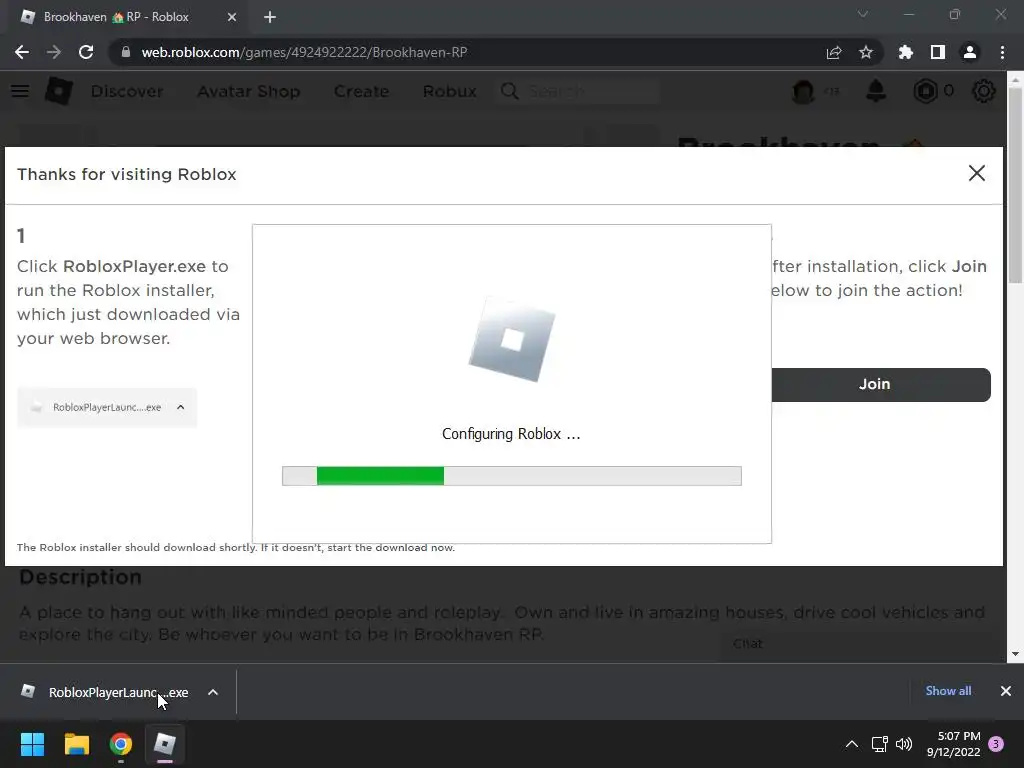
Task: Click the share page icon in address bar
Action: pyautogui.click(x=833, y=52)
